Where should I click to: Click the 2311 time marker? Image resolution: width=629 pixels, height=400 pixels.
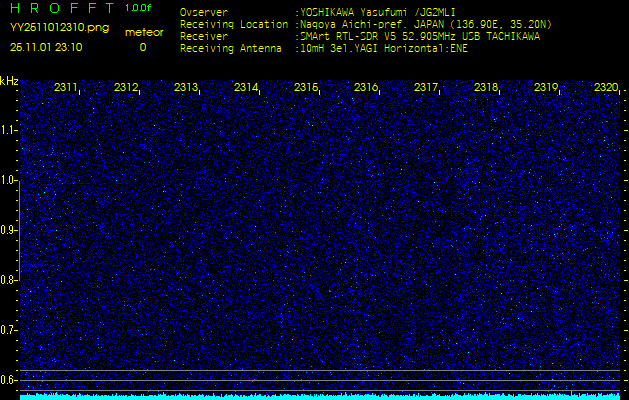(66, 88)
